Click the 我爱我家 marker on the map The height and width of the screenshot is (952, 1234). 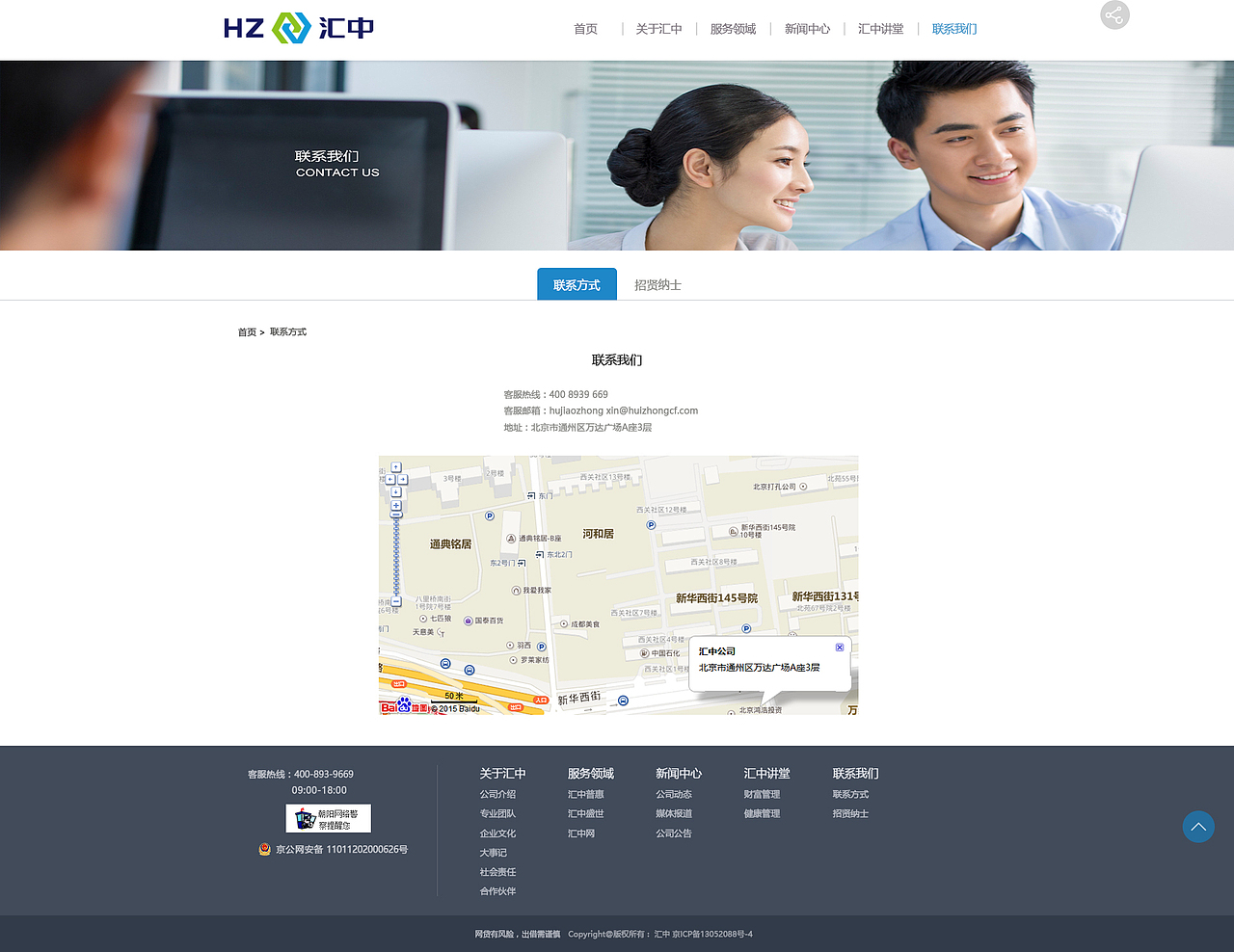[516, 591]
